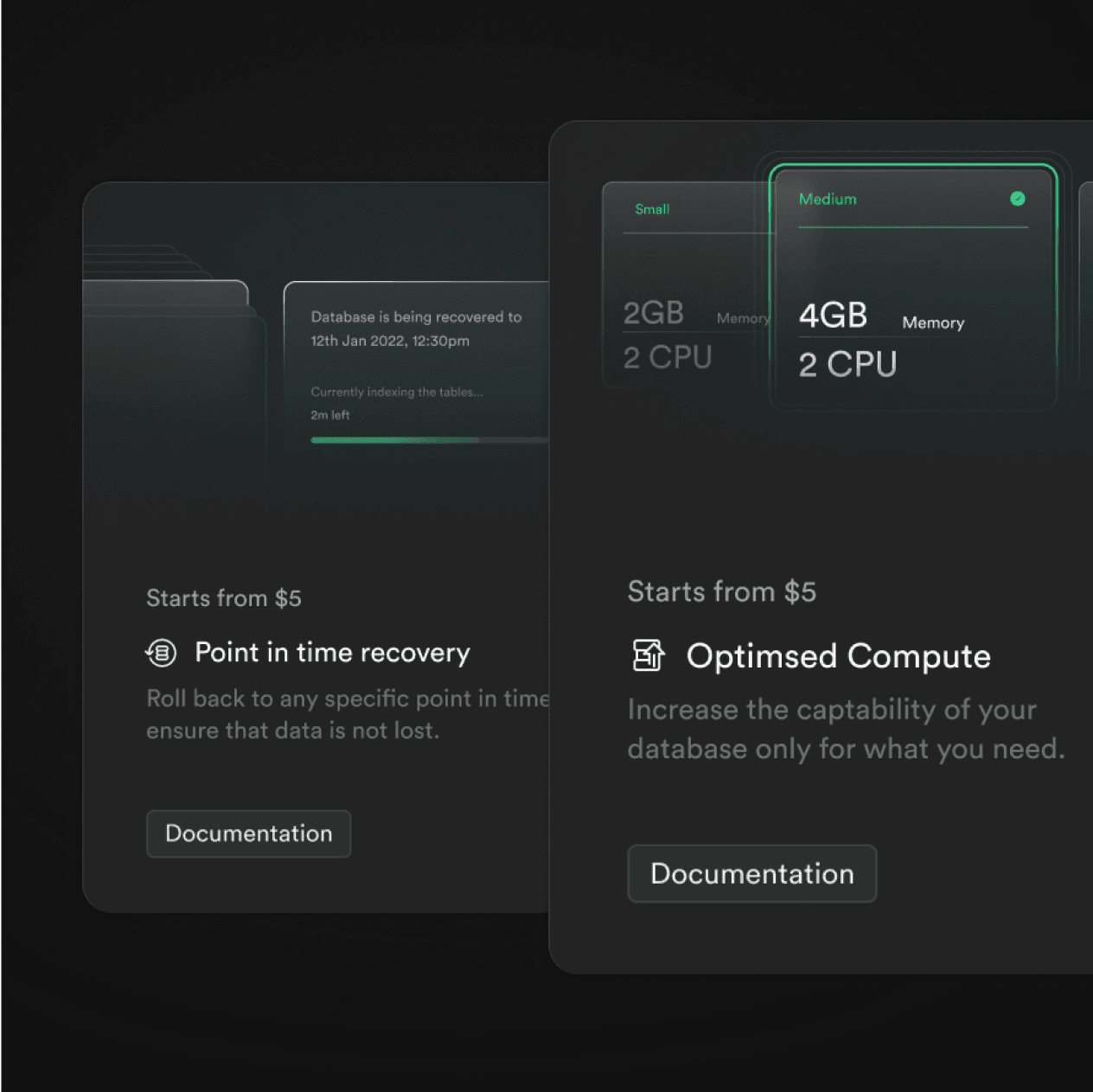
Task: Select the Small plan label
Action: 652,209
